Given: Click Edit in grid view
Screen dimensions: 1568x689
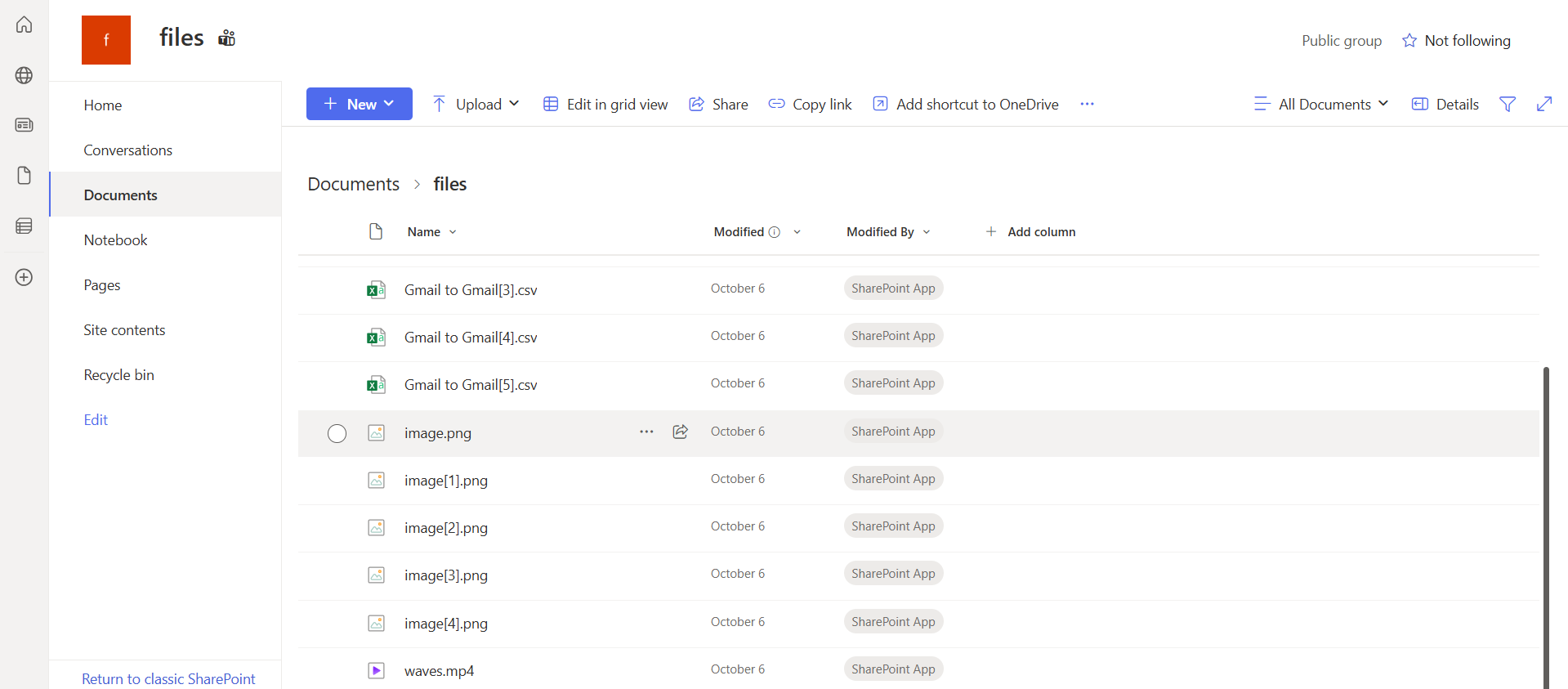Looking at the screenshot, I should (605, 104).
